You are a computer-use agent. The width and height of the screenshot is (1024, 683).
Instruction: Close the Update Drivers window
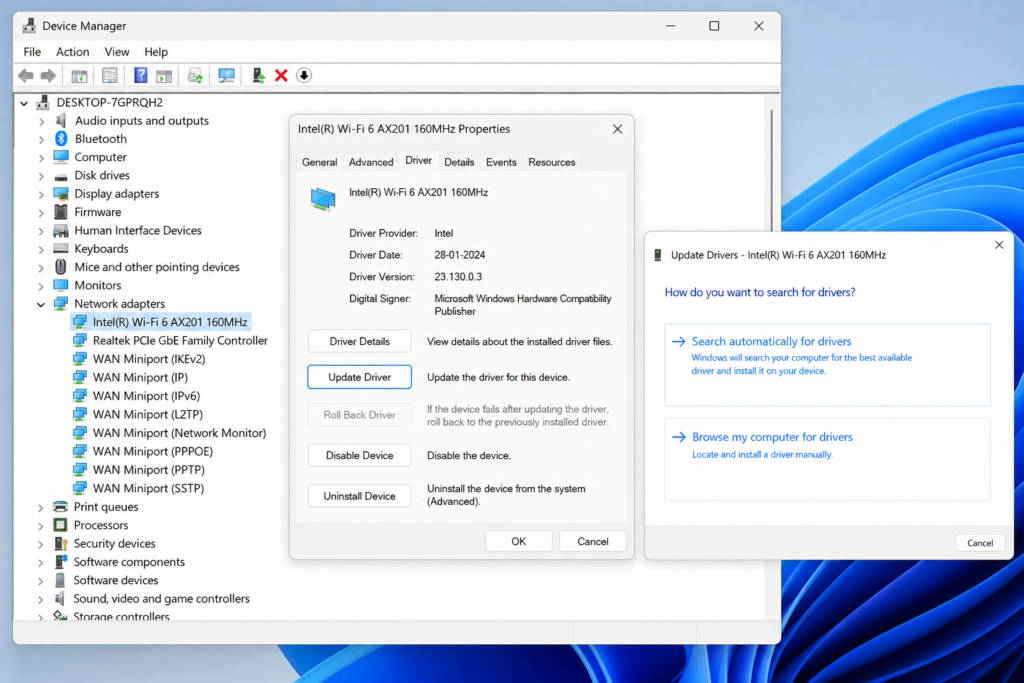[999, 245]
